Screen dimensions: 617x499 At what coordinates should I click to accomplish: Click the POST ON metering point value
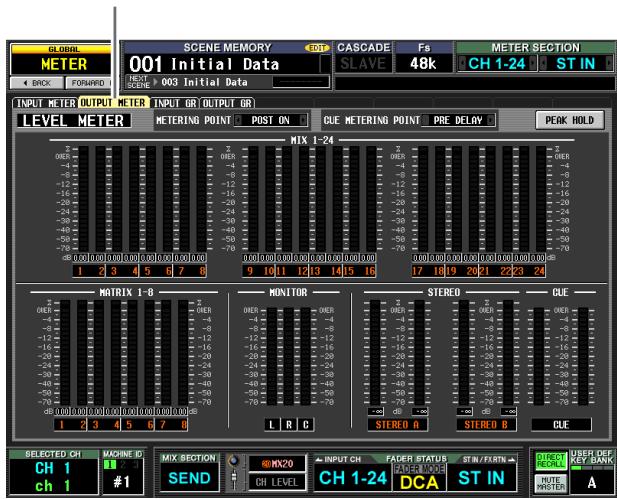[270, 120]
